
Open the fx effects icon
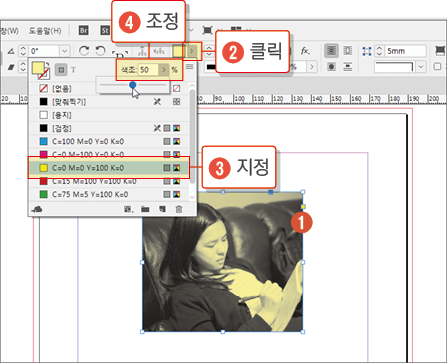[x=305, y=51]
